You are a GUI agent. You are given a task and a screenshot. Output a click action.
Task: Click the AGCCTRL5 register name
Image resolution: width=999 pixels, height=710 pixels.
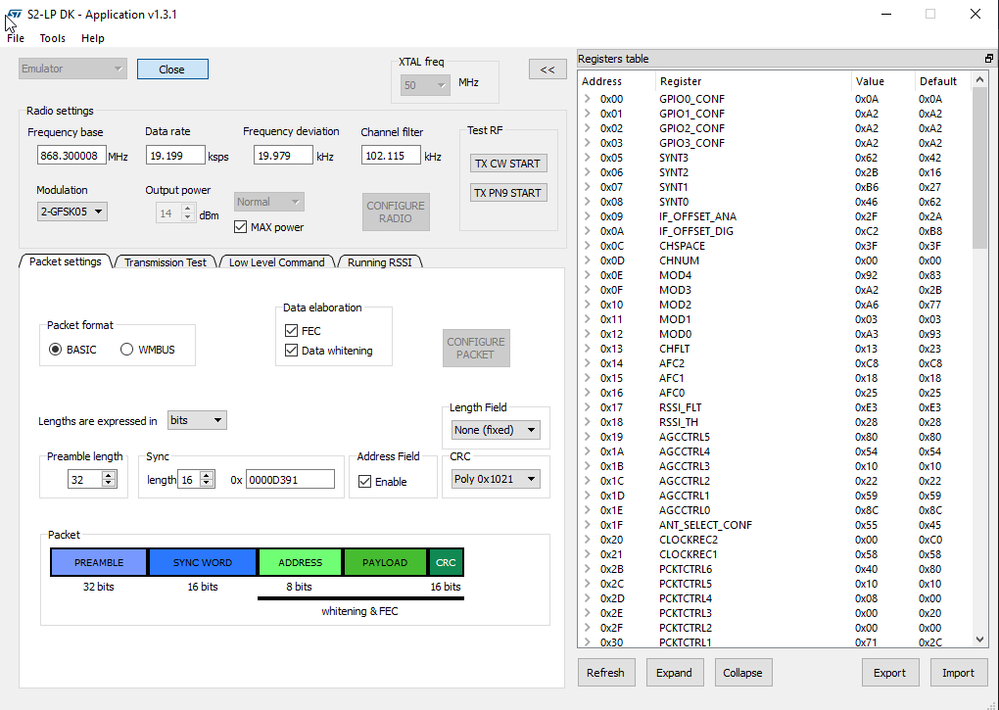point(684,437)
